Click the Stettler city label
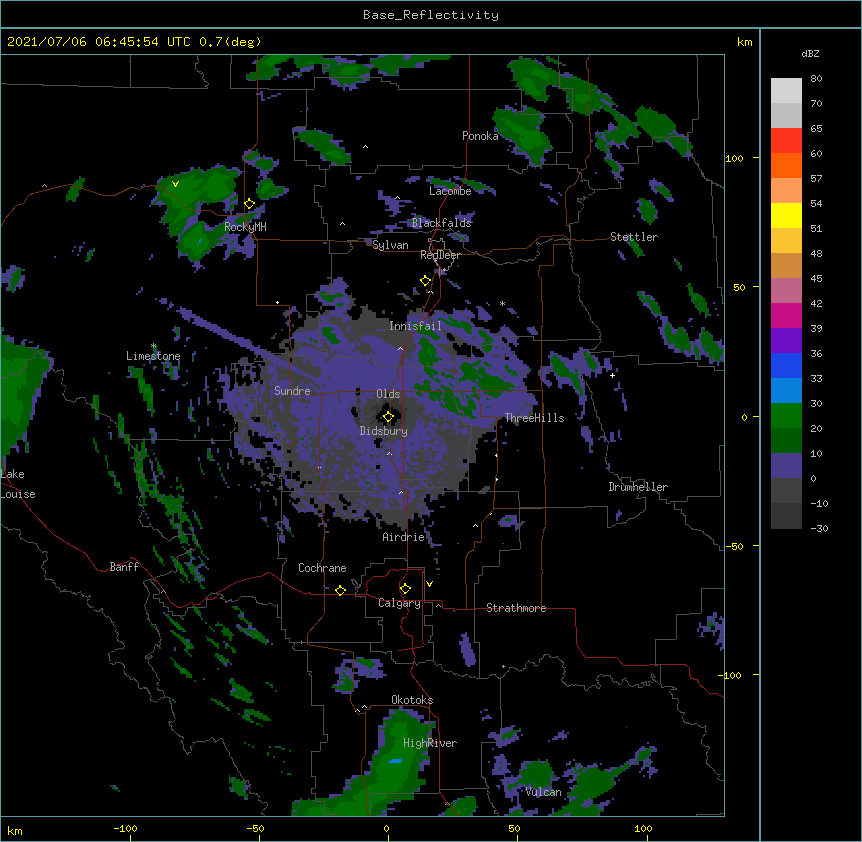The width and height of the screenshot is (862, 842). (x=634, y=237)
